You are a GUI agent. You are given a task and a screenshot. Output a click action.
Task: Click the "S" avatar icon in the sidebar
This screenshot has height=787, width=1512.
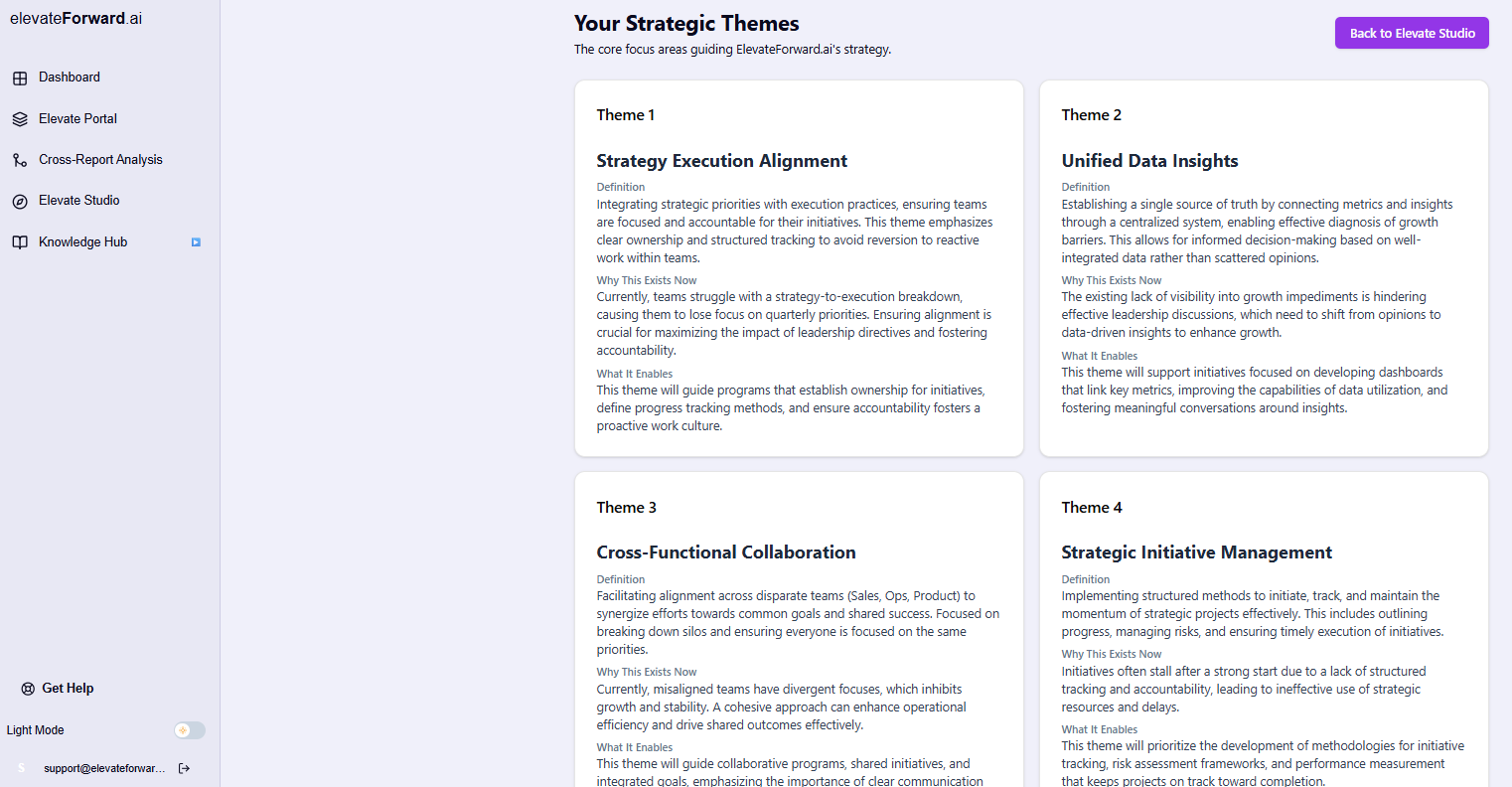[x=21, y=767]
